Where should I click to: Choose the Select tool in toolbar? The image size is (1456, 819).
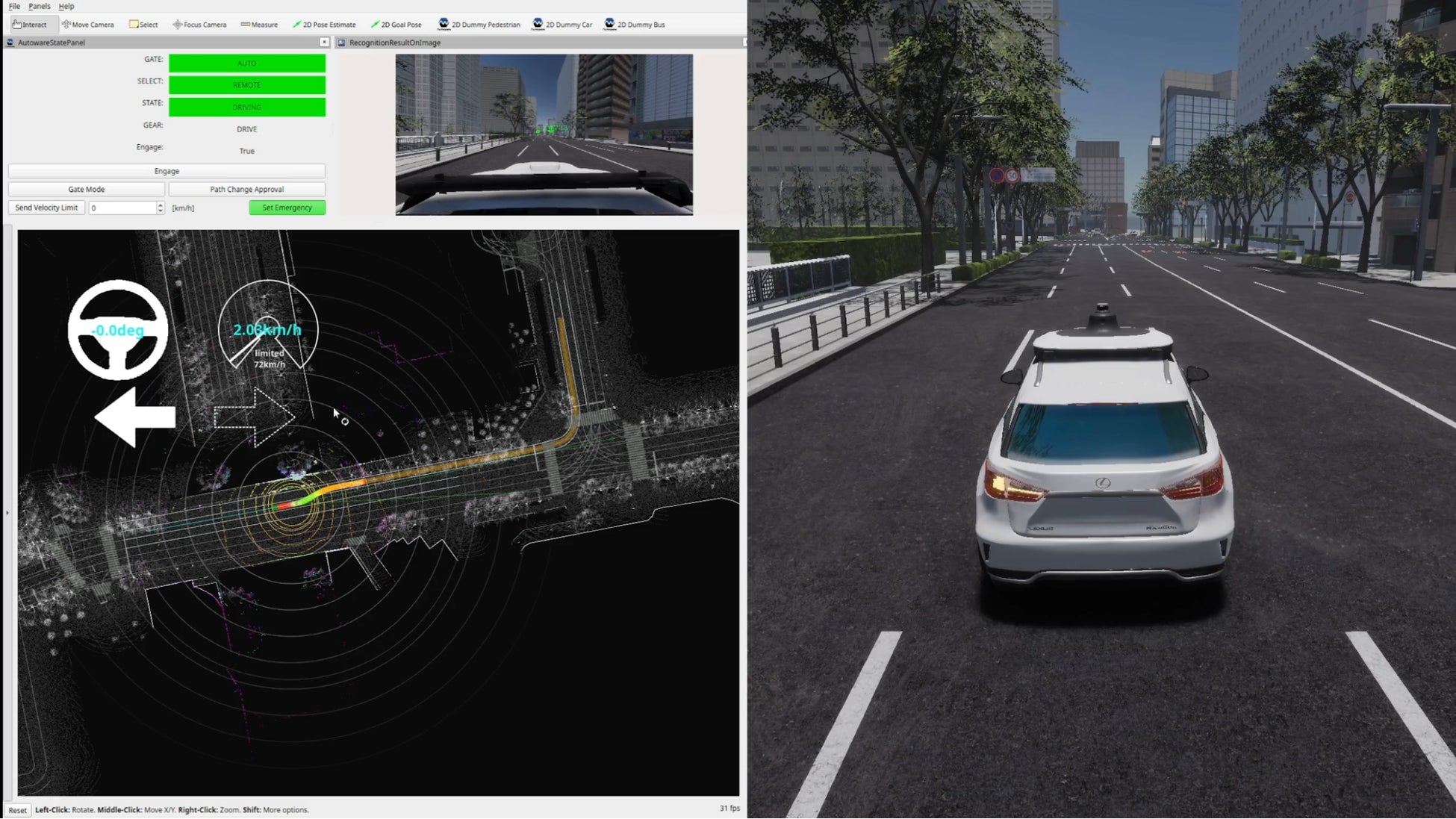pos(143,25)
